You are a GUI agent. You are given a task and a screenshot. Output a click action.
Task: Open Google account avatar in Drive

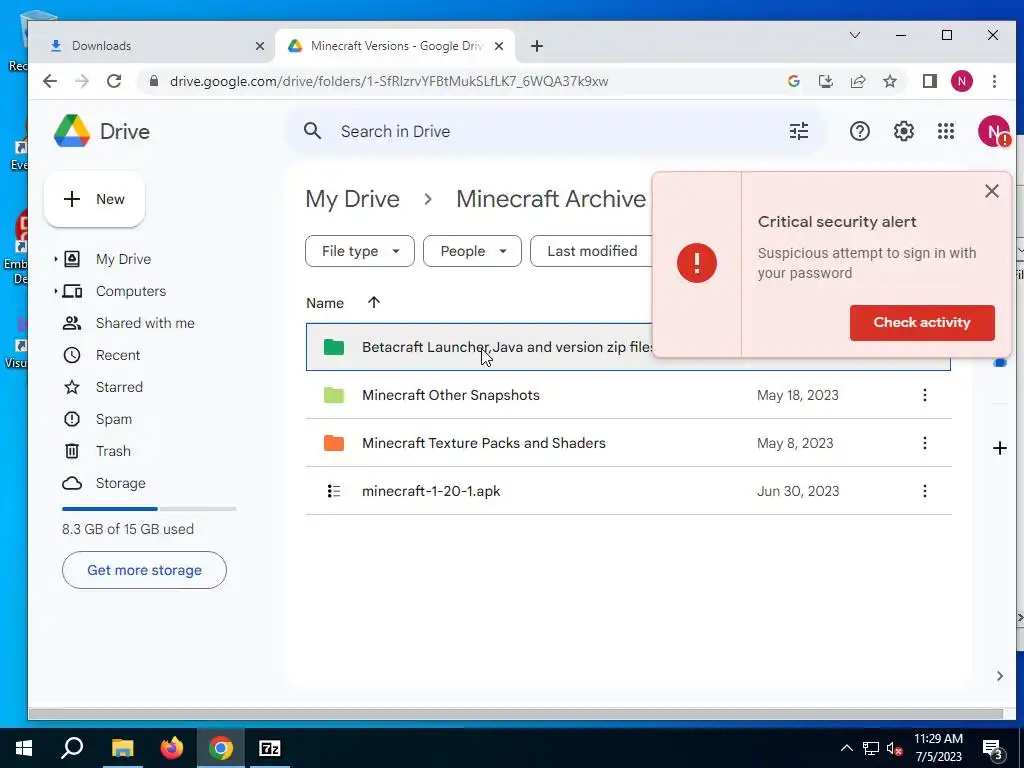click(993, 131)
